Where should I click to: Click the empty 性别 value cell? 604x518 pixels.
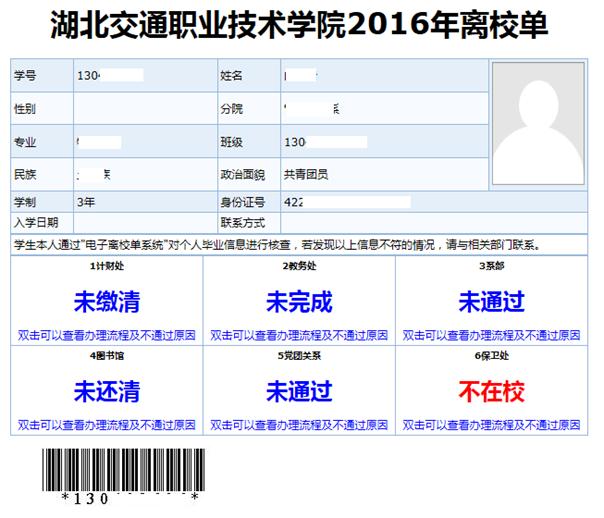coord(142,109)
